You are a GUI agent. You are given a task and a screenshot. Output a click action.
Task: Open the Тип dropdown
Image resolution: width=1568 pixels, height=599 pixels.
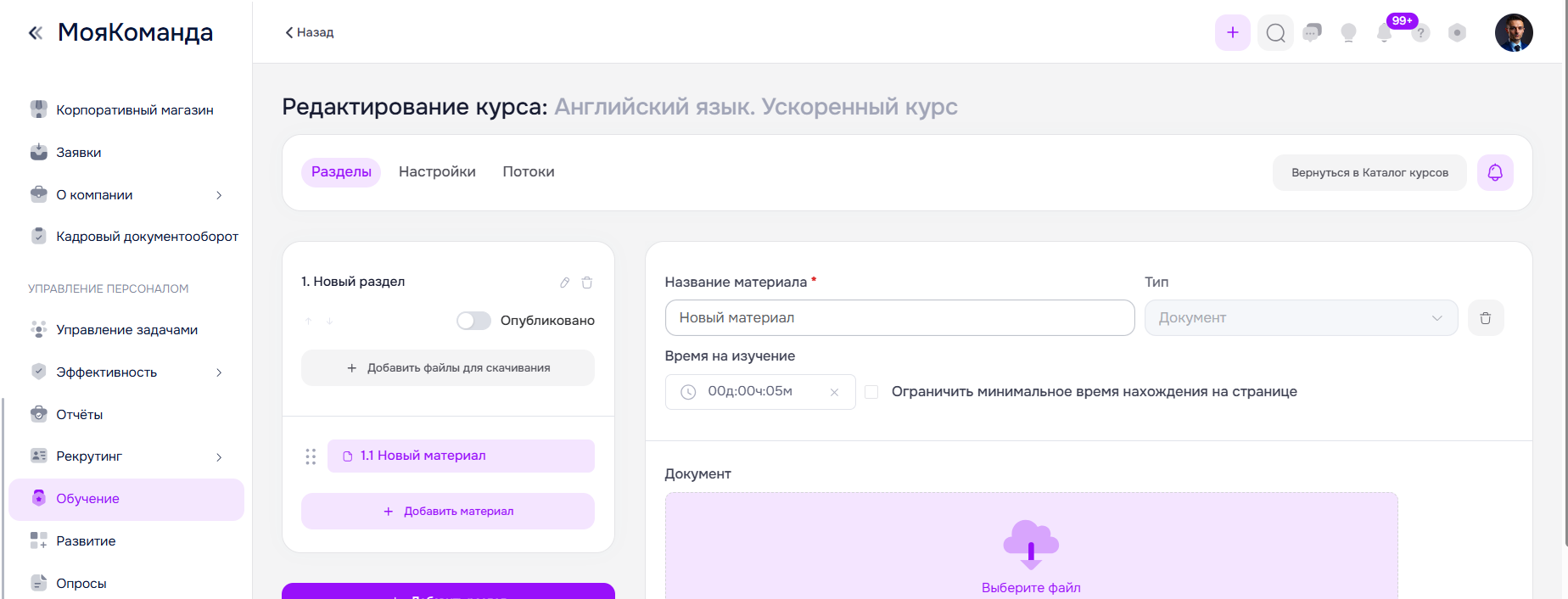[1300, 318]
